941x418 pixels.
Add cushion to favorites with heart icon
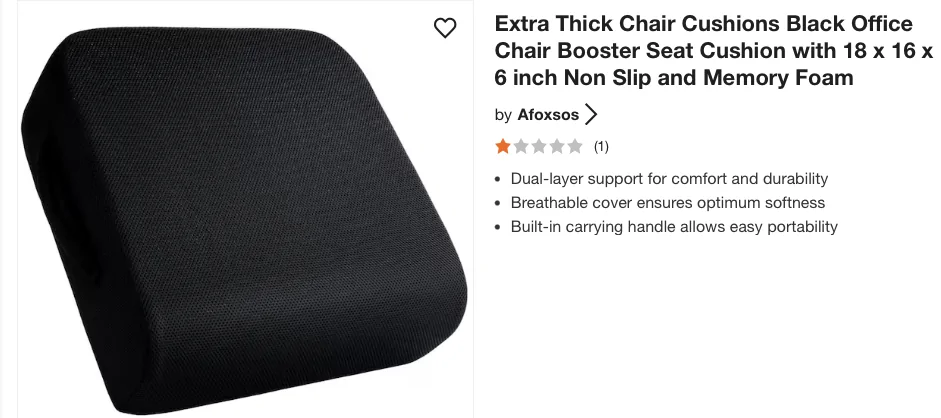tap(445, 28)
